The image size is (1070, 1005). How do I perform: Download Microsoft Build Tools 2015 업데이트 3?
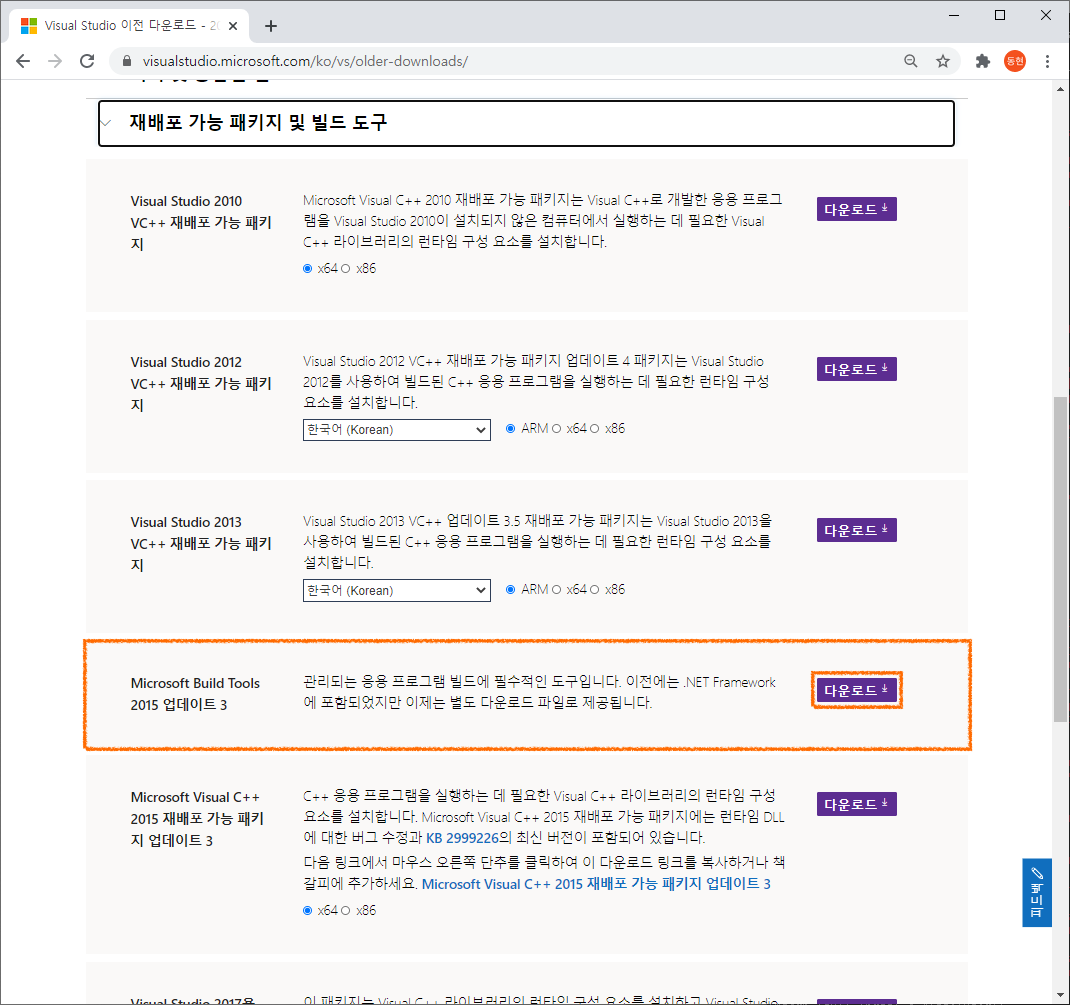(x=856, y=690)
